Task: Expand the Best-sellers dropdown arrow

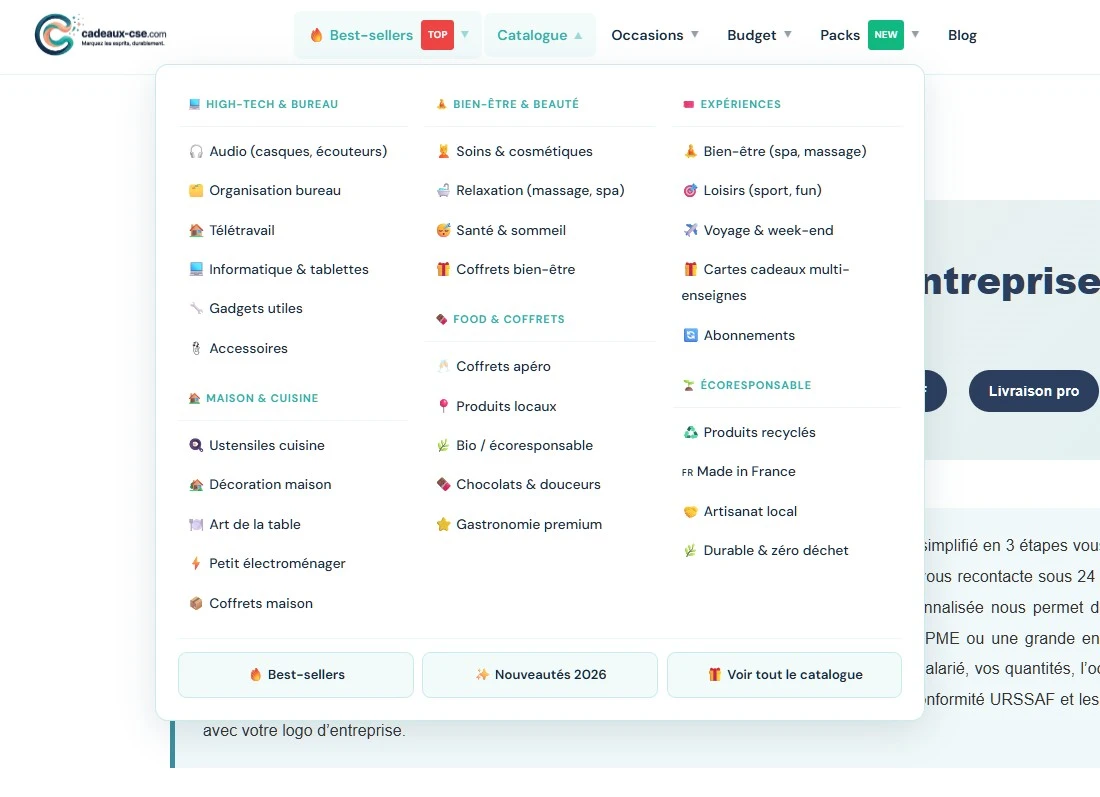Action: click(464, 34)
